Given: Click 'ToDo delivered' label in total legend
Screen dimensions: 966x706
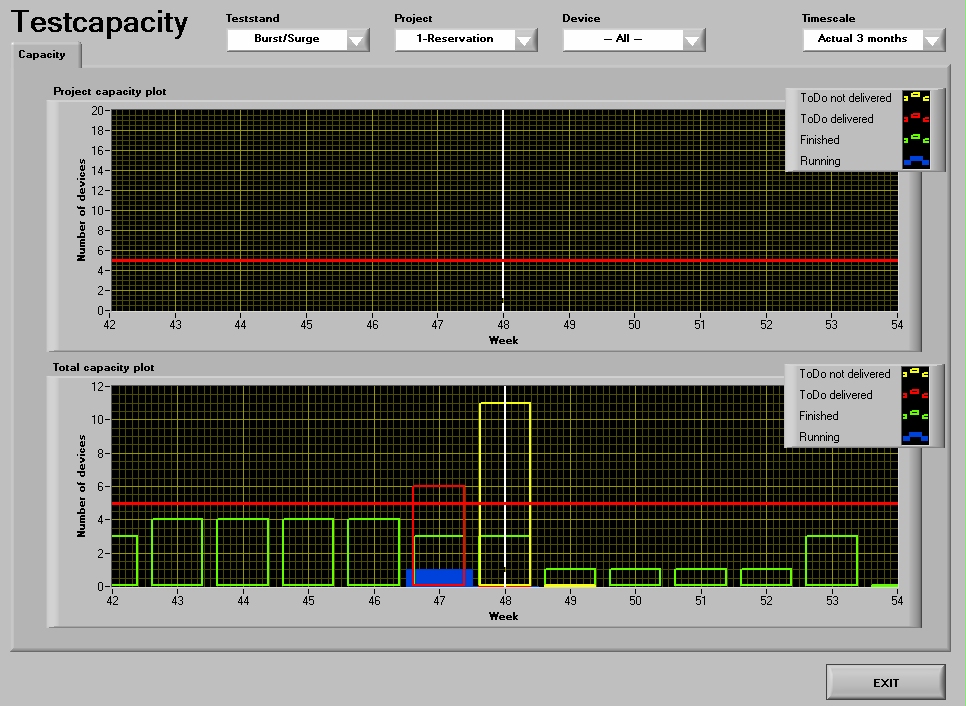Looking at the screenshot, I should click(x=835, y=395).
